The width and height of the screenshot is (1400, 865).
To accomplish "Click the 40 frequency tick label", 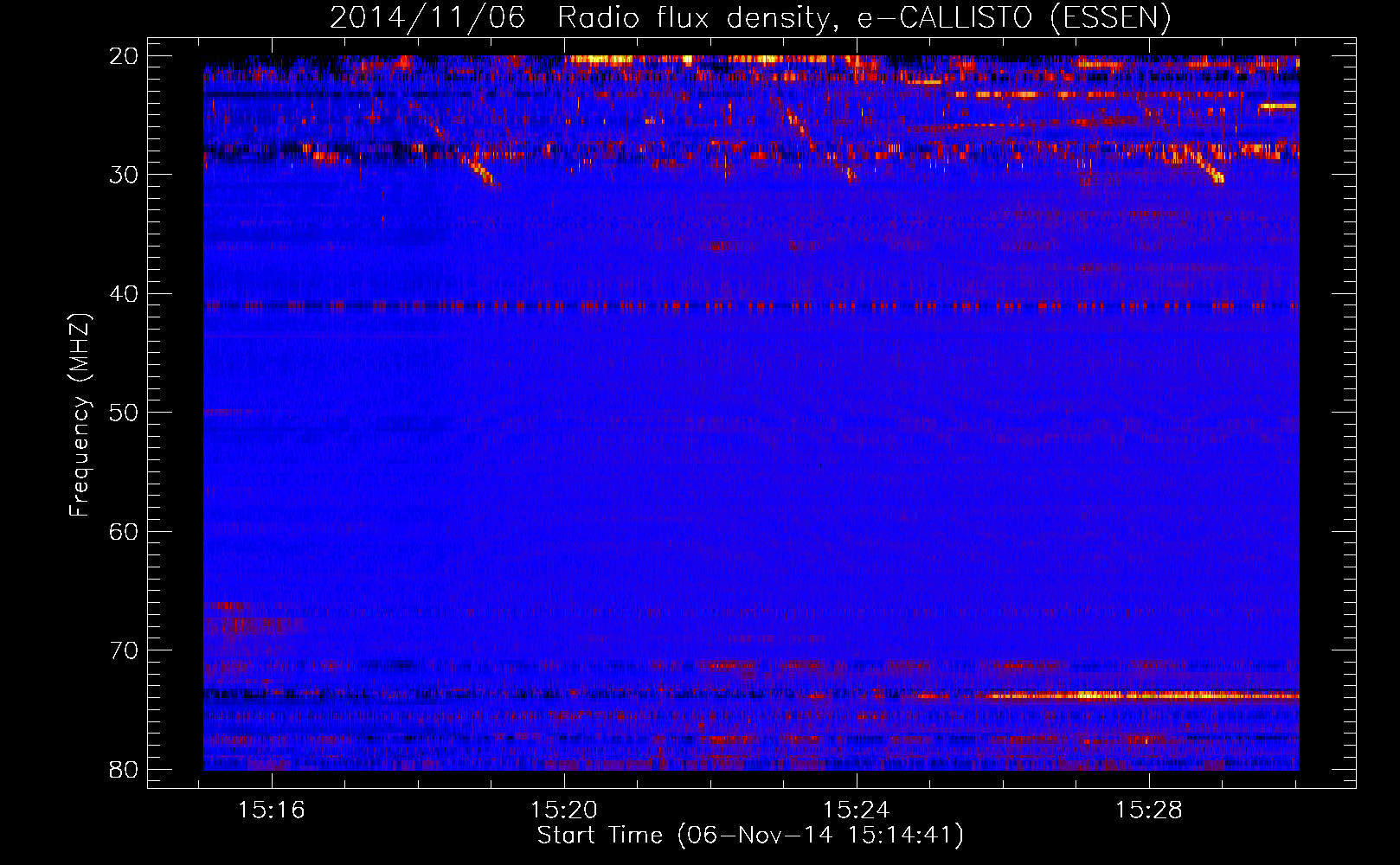I will coord(125,294).
